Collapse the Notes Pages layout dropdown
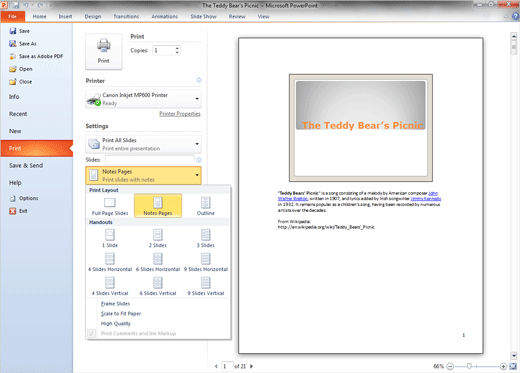The image size is (520, 373). point(143,175)
